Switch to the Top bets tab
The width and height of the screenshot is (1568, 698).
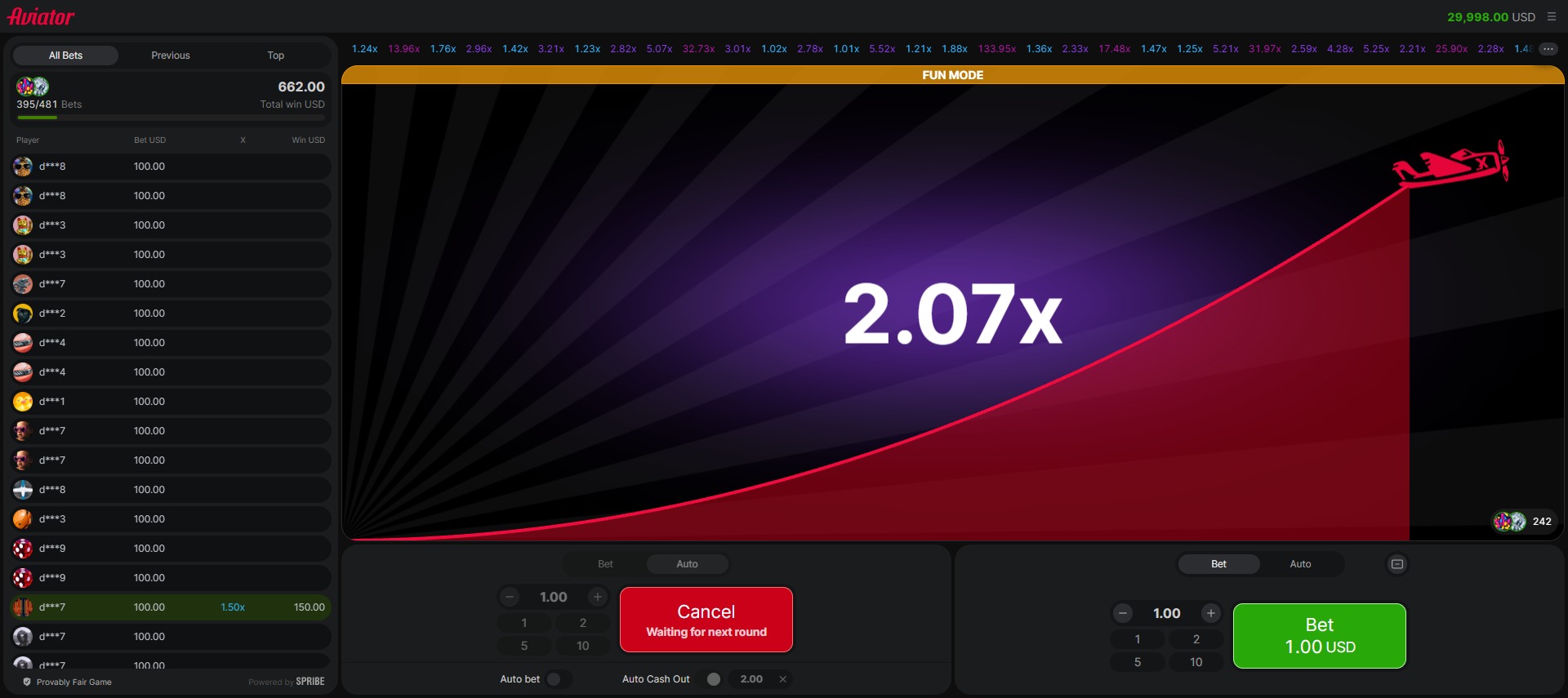[276, 56]
